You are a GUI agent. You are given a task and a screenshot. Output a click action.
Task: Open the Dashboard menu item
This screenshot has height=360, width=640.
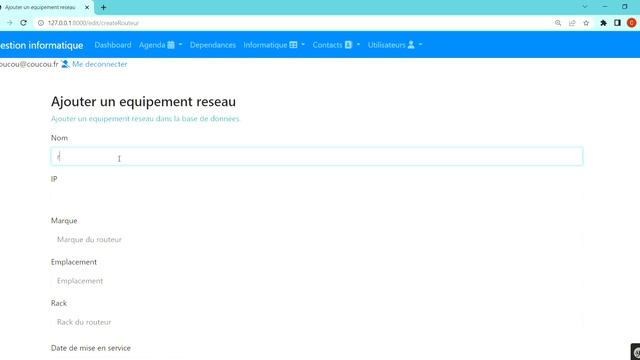[x=113, y=45]
